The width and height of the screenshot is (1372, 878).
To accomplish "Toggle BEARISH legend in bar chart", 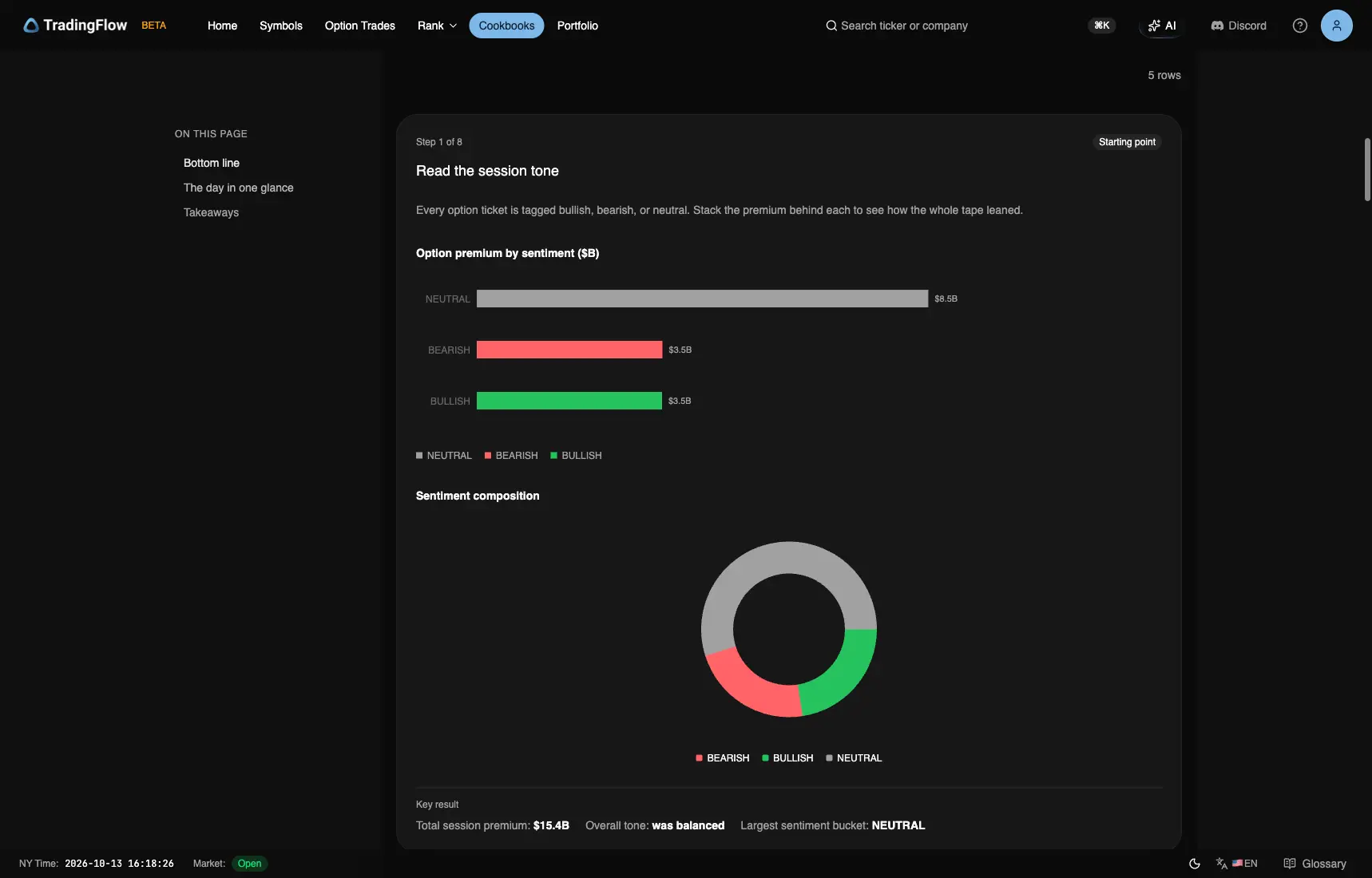I will pos(511,456).
